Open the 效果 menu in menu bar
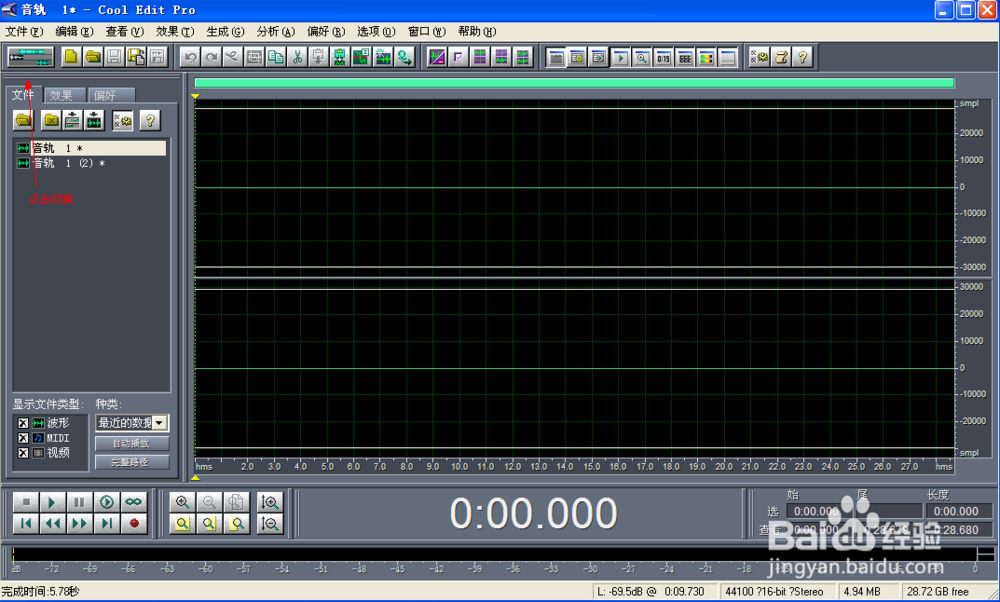 coord(175,31)
